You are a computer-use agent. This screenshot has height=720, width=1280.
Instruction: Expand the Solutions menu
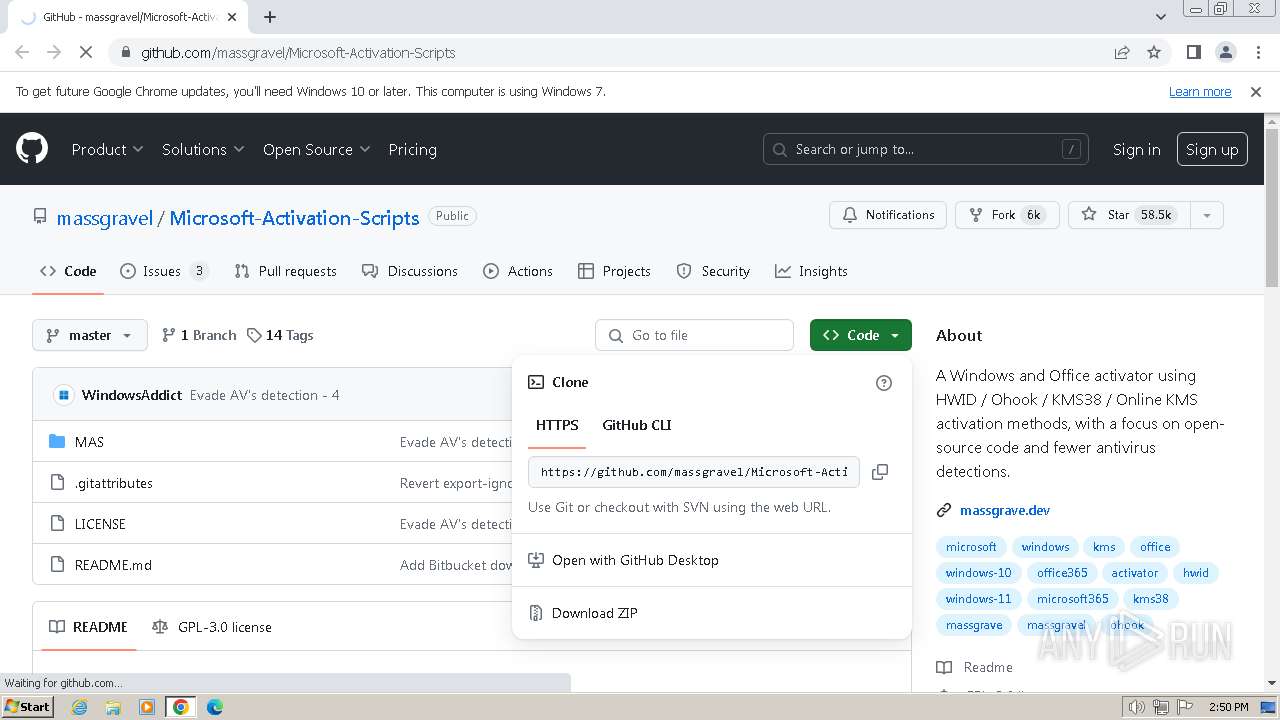203,149
